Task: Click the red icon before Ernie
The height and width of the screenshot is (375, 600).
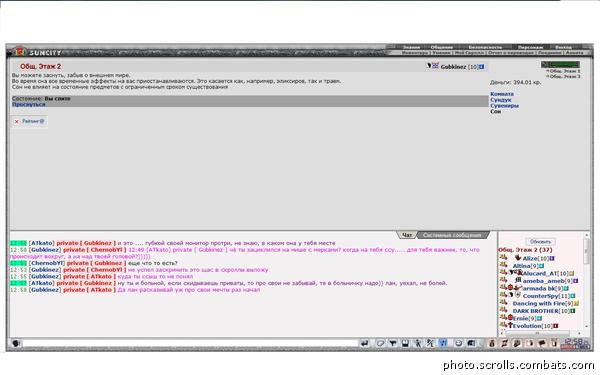Action: point(510,318)
